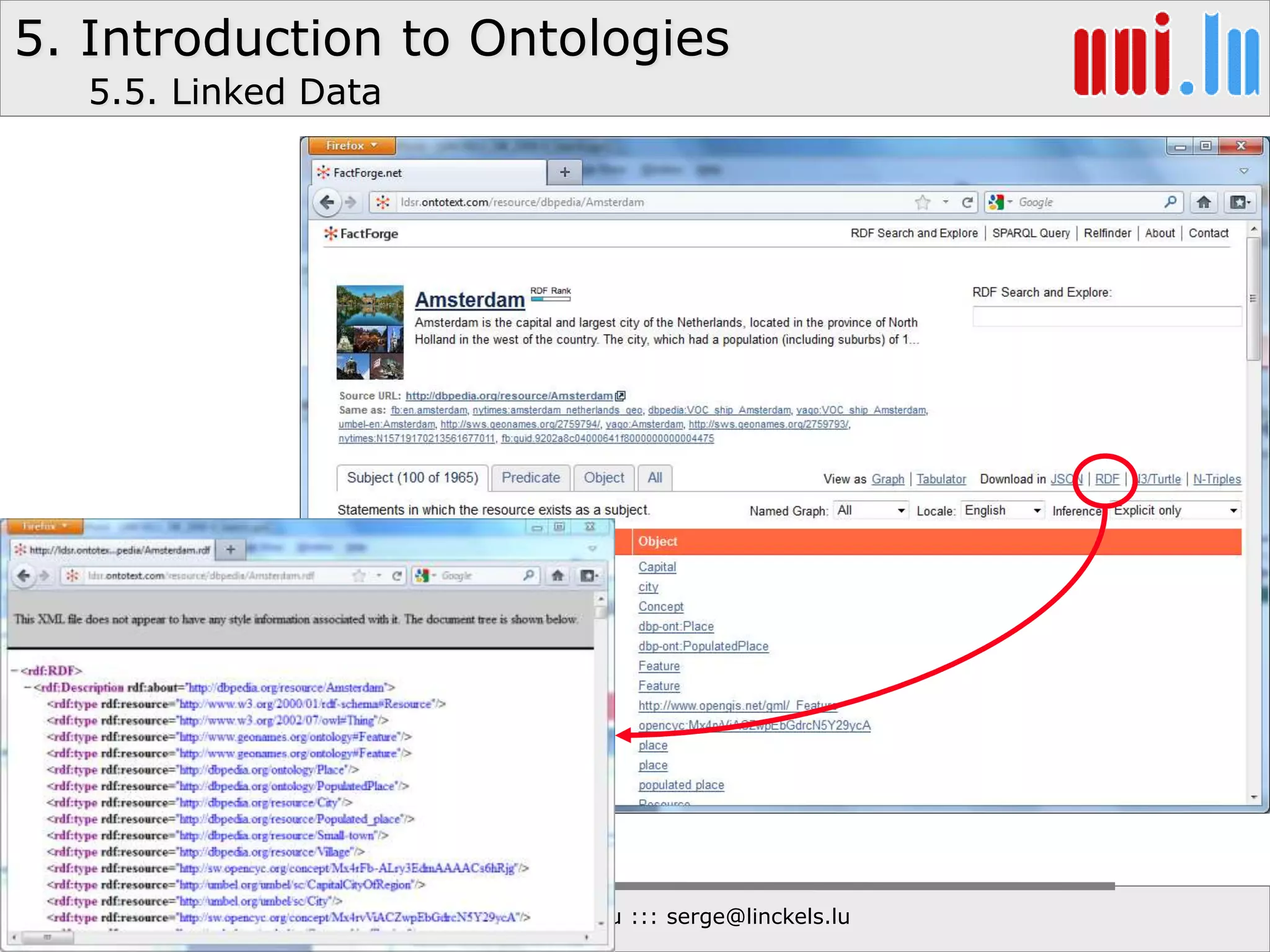The image size is (1270, 952).
Task: Reload the Amsterdam.rdf page
Action: [x=397, y=576]
